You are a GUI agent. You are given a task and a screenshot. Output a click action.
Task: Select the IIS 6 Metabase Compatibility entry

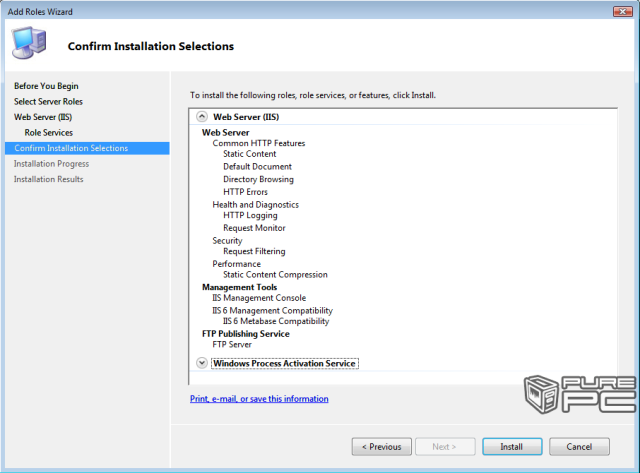tap(276, 321)
